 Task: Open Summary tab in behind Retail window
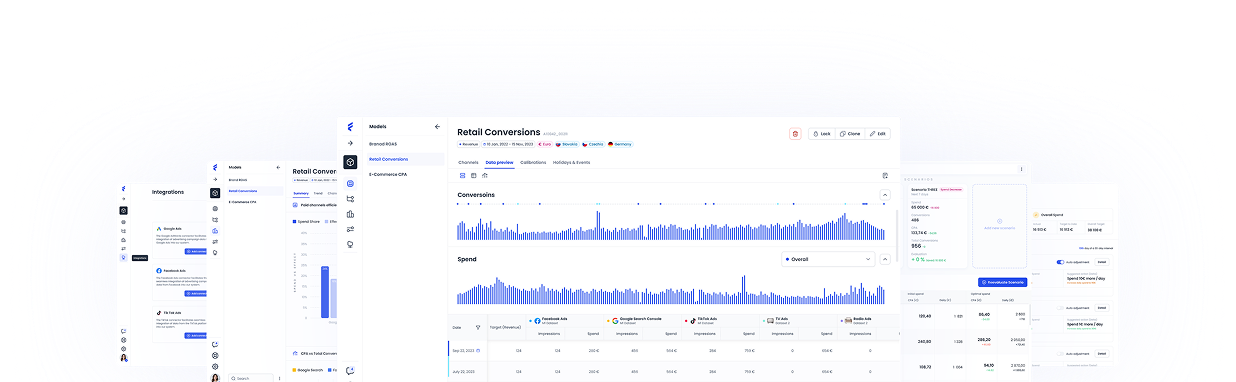click(301, 193)
